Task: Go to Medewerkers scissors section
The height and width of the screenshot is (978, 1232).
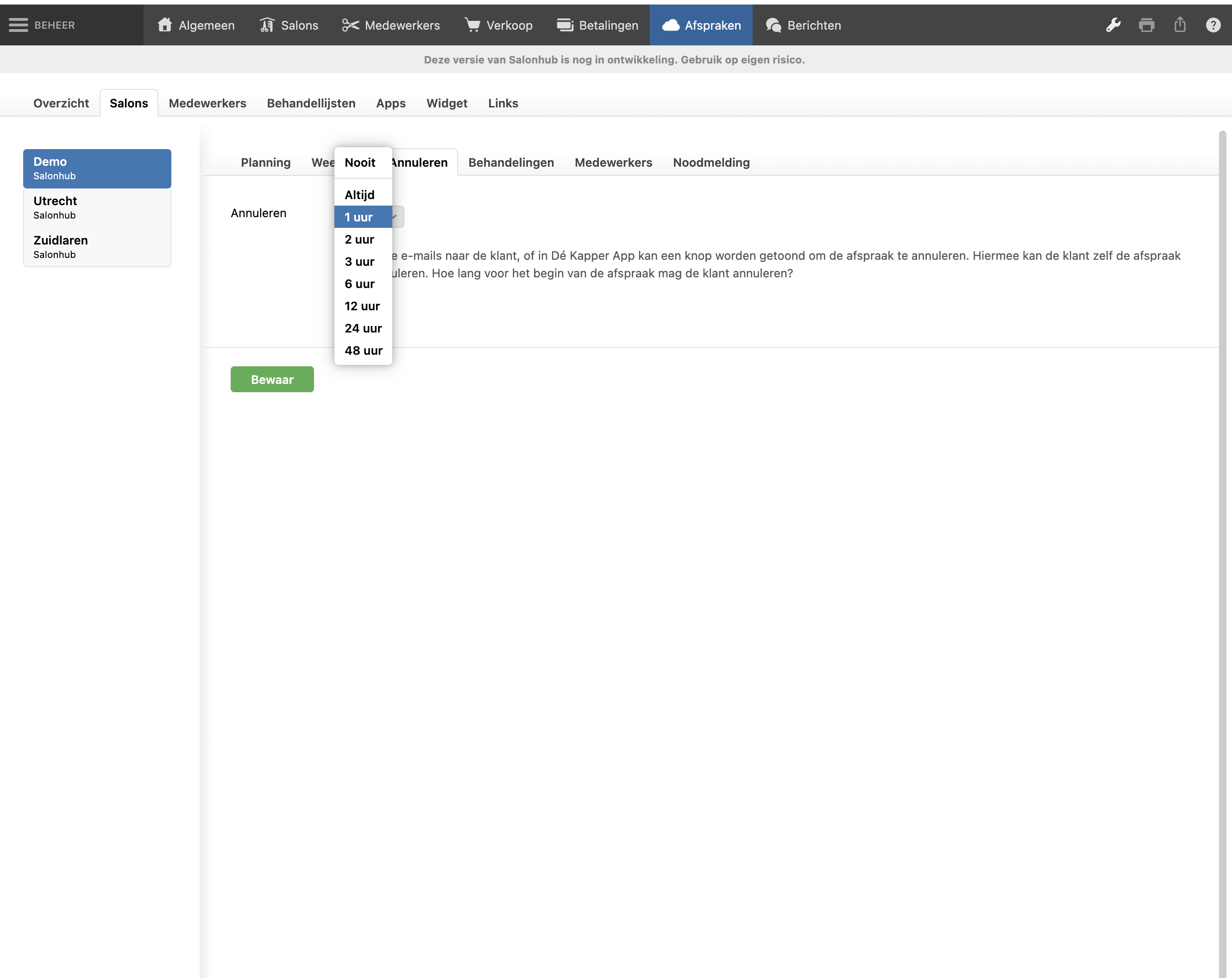Action: tap(391, 25)
